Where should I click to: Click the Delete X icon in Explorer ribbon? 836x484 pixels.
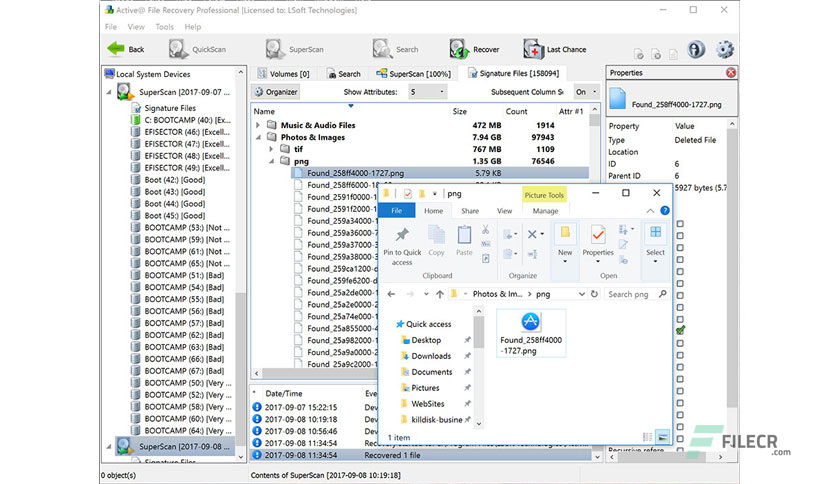pos(532,234)
